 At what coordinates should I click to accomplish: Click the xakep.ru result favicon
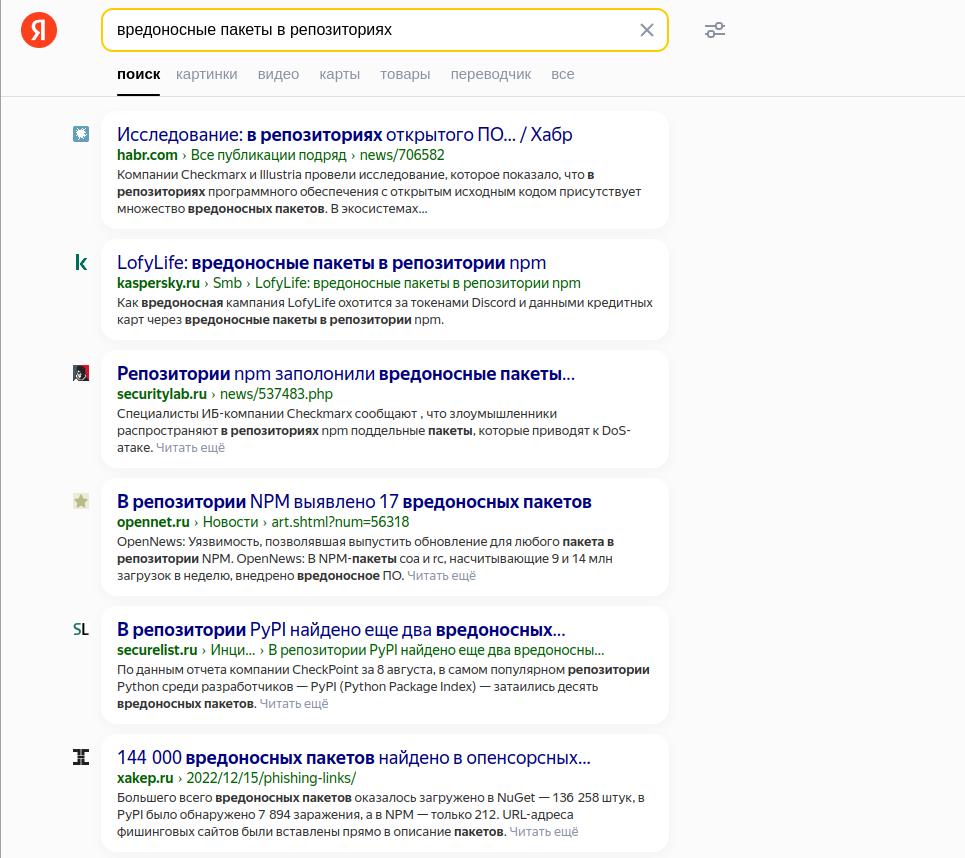pos(81,757)
